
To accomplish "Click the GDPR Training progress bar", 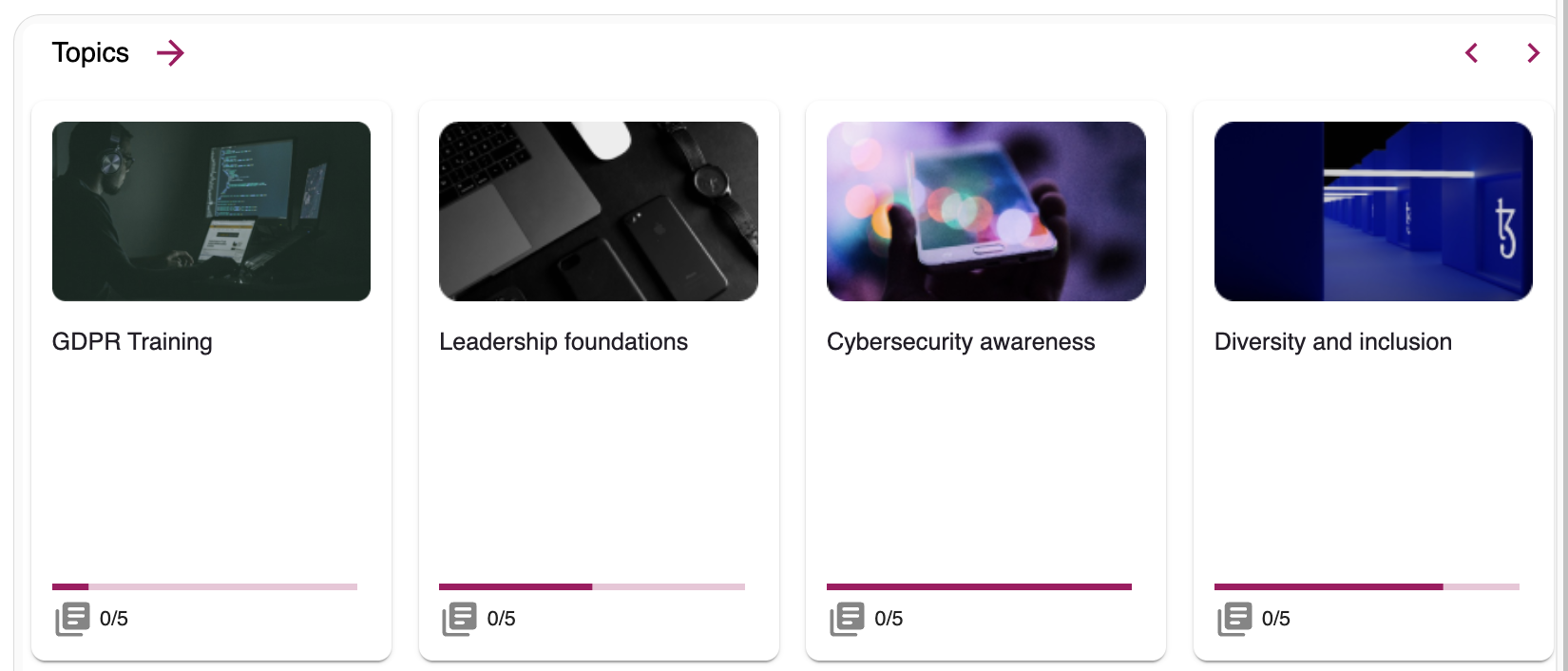I will tap(204, 587).
